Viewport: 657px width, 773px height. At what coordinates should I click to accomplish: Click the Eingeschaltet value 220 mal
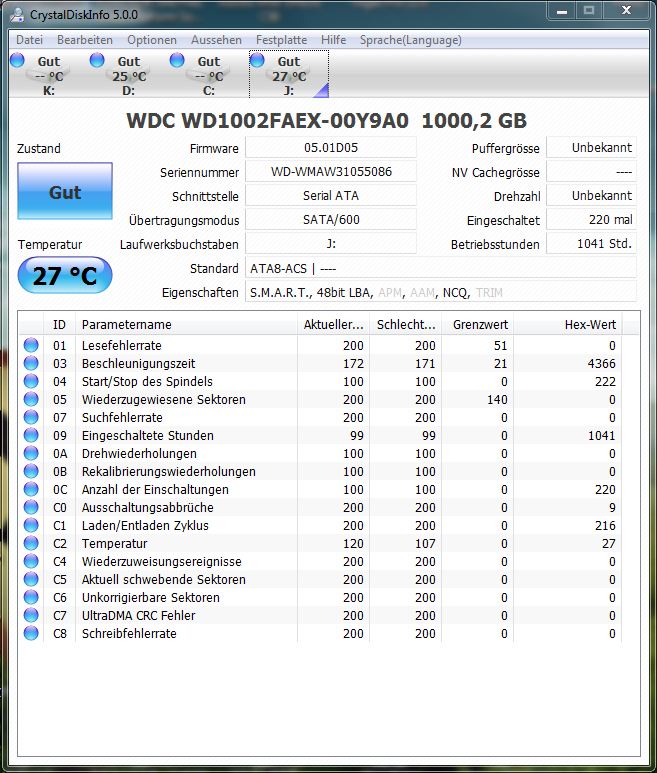(x=591, y=220)
